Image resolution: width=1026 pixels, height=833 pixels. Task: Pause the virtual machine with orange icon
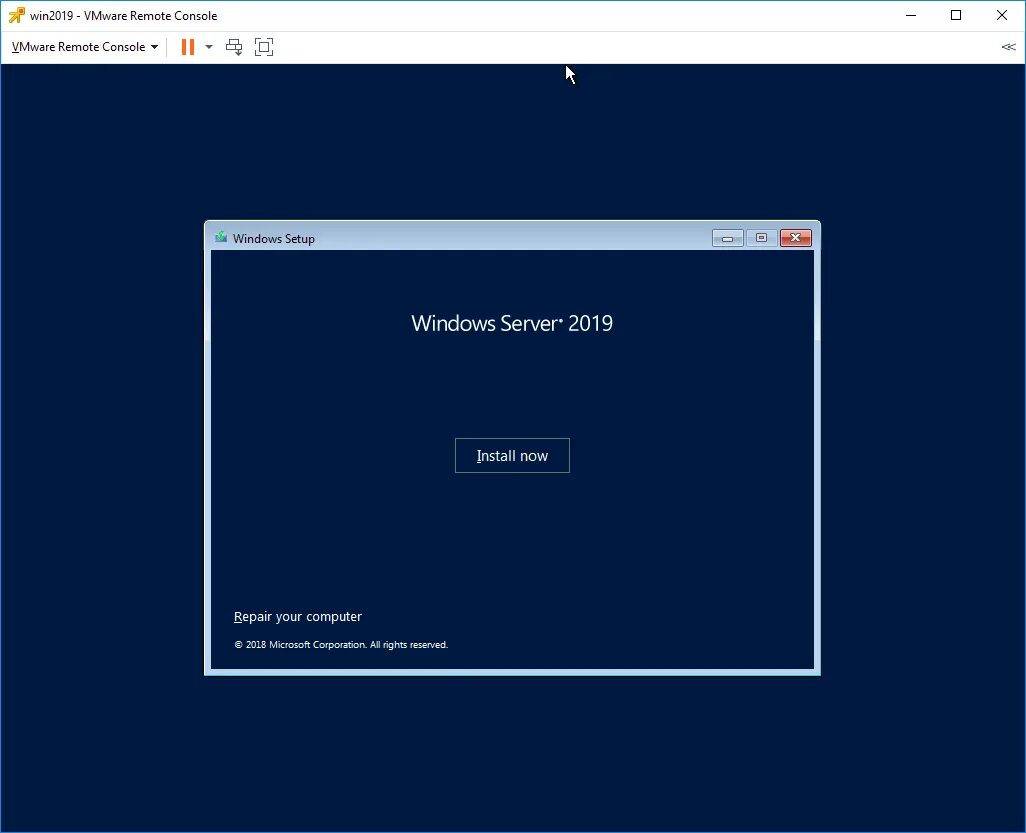tap(188, 46)
